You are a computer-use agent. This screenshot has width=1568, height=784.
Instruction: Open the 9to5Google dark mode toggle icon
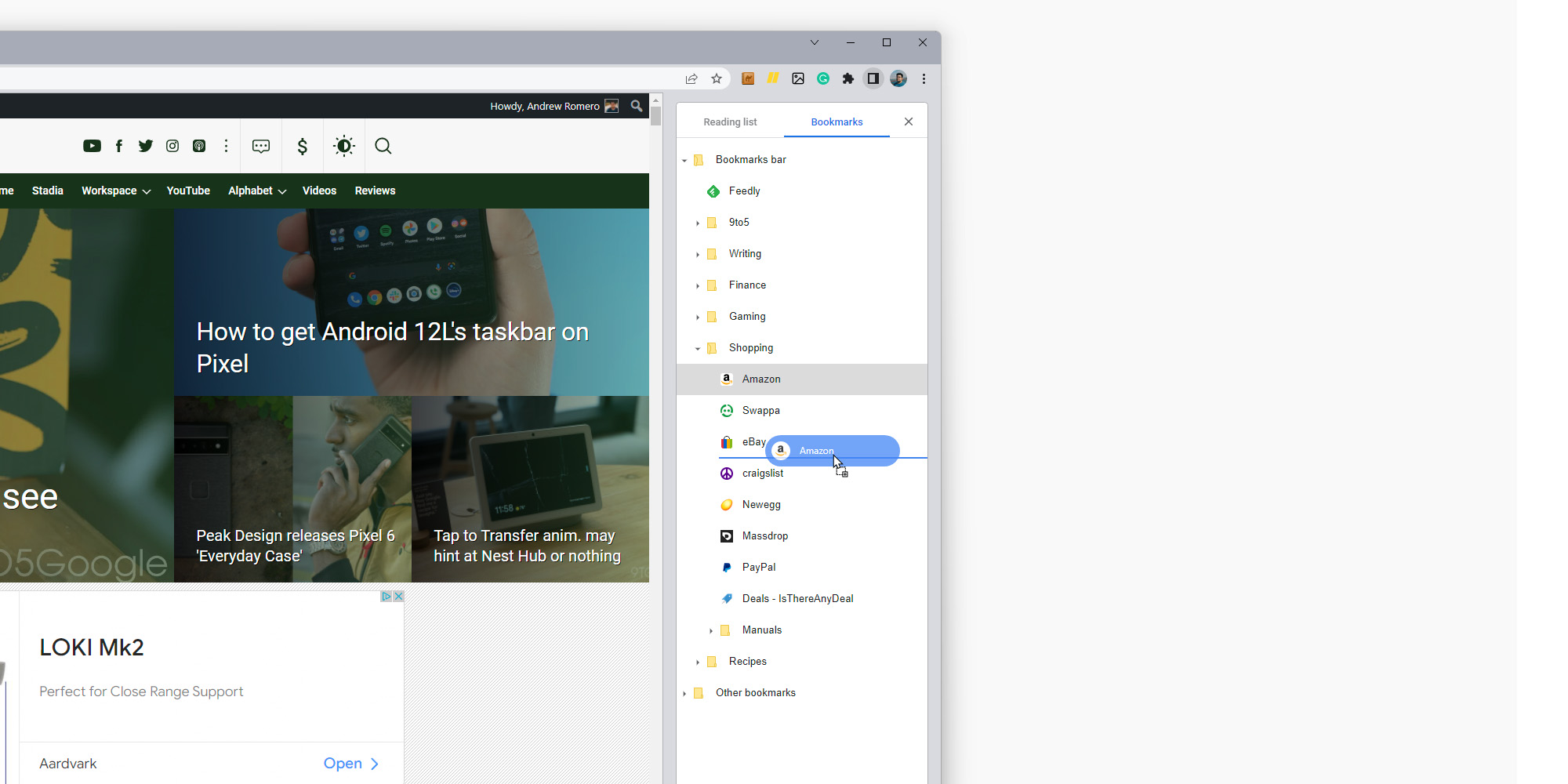coord(343,146)
